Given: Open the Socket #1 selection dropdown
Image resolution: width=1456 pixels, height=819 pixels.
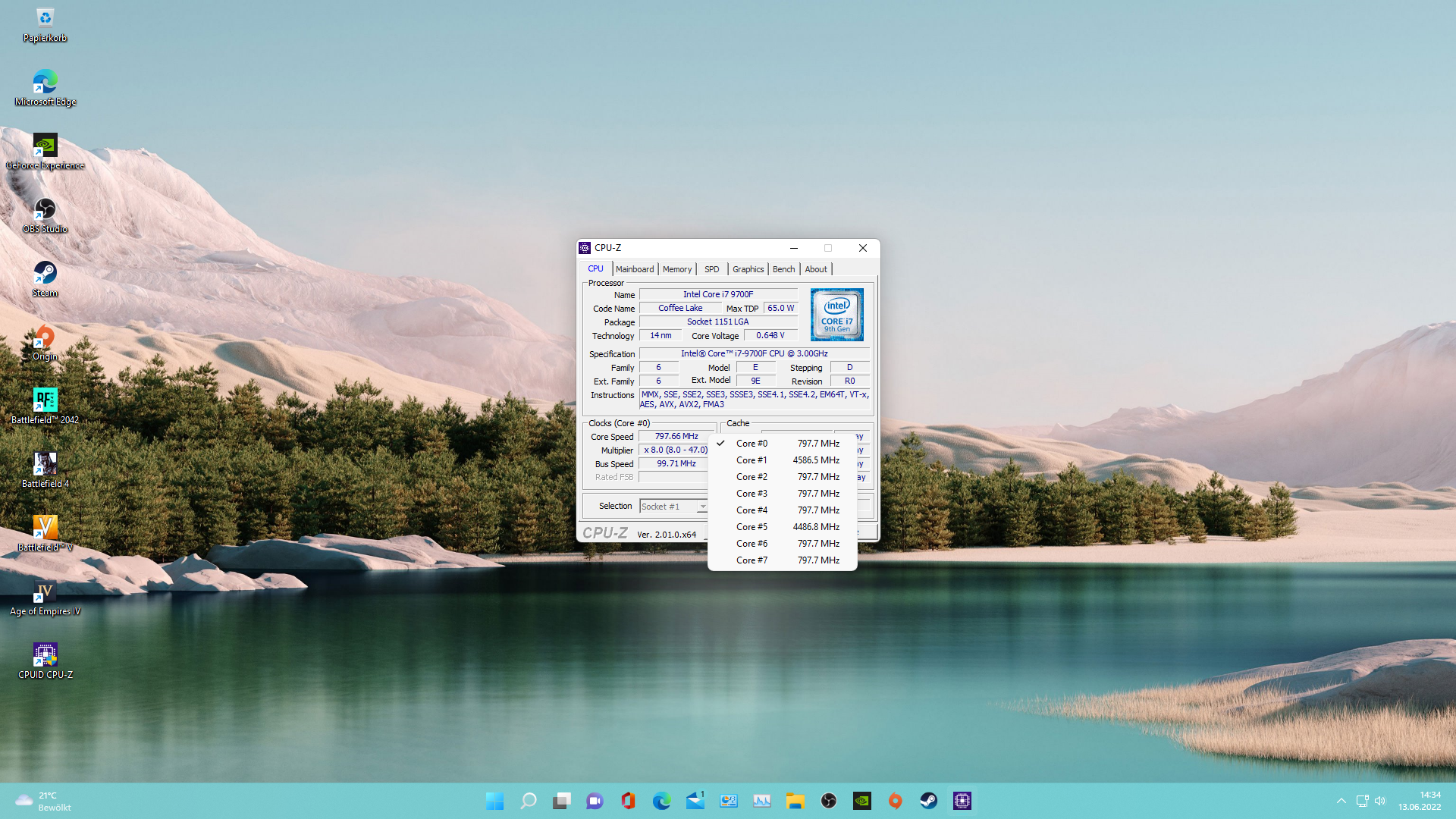Looking at the screenshot, I should click(x=673, y=507).
